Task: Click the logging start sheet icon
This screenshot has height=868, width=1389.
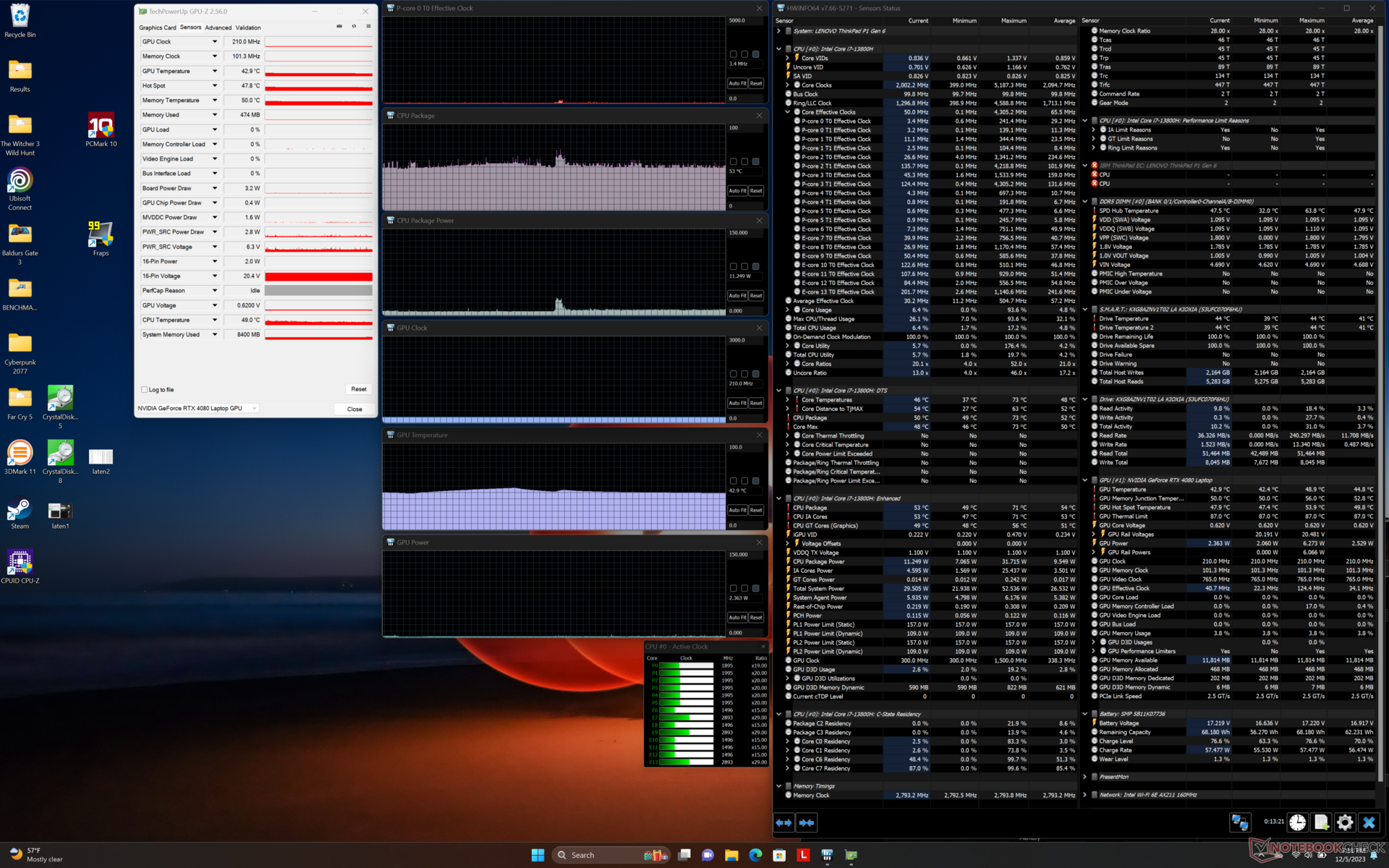Action: tap(1321, 822)
